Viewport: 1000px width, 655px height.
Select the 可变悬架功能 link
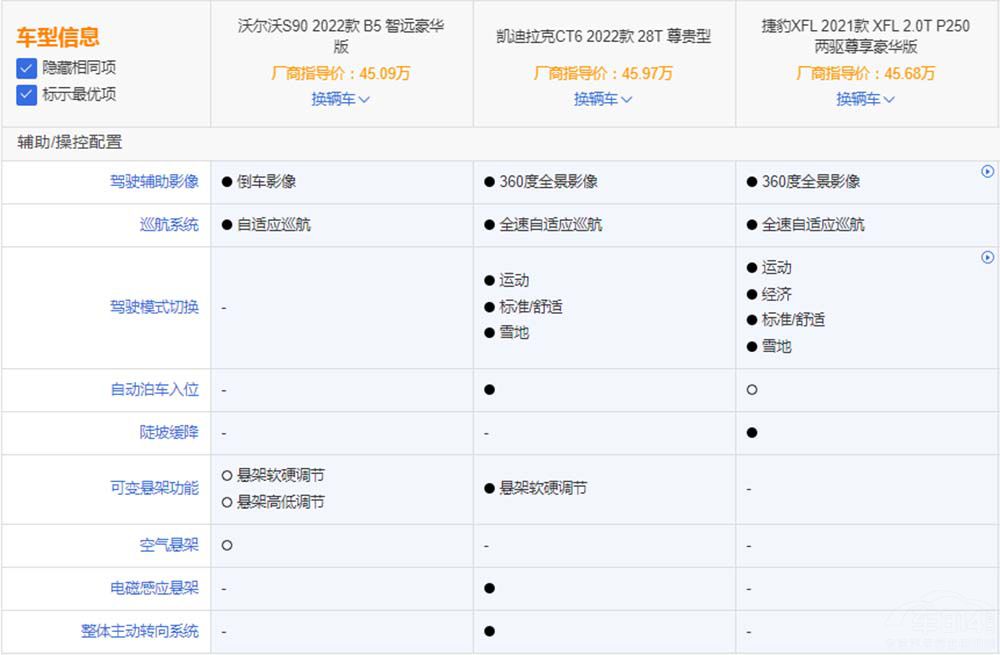(155, 488)
